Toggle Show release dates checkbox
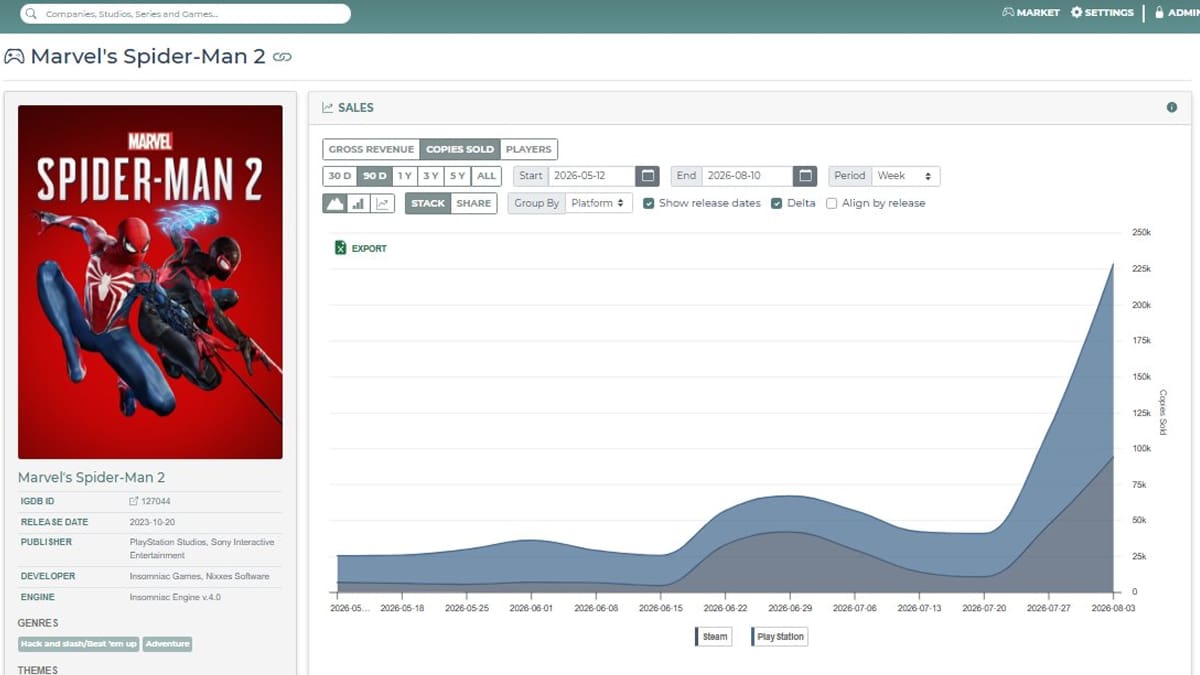The height and width of the screenshot is (675, 1200). pos(649,203)
